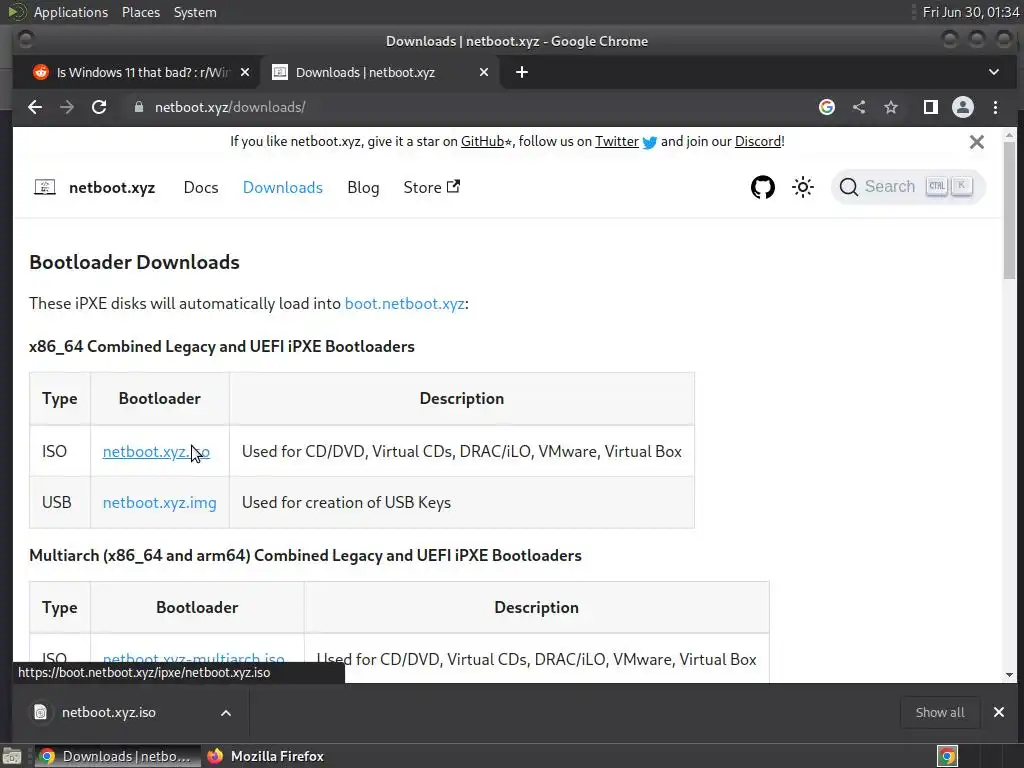Click the netboot.xyz site title
Viewport: 1024px width, 768px height.
(x=112, y=187)
